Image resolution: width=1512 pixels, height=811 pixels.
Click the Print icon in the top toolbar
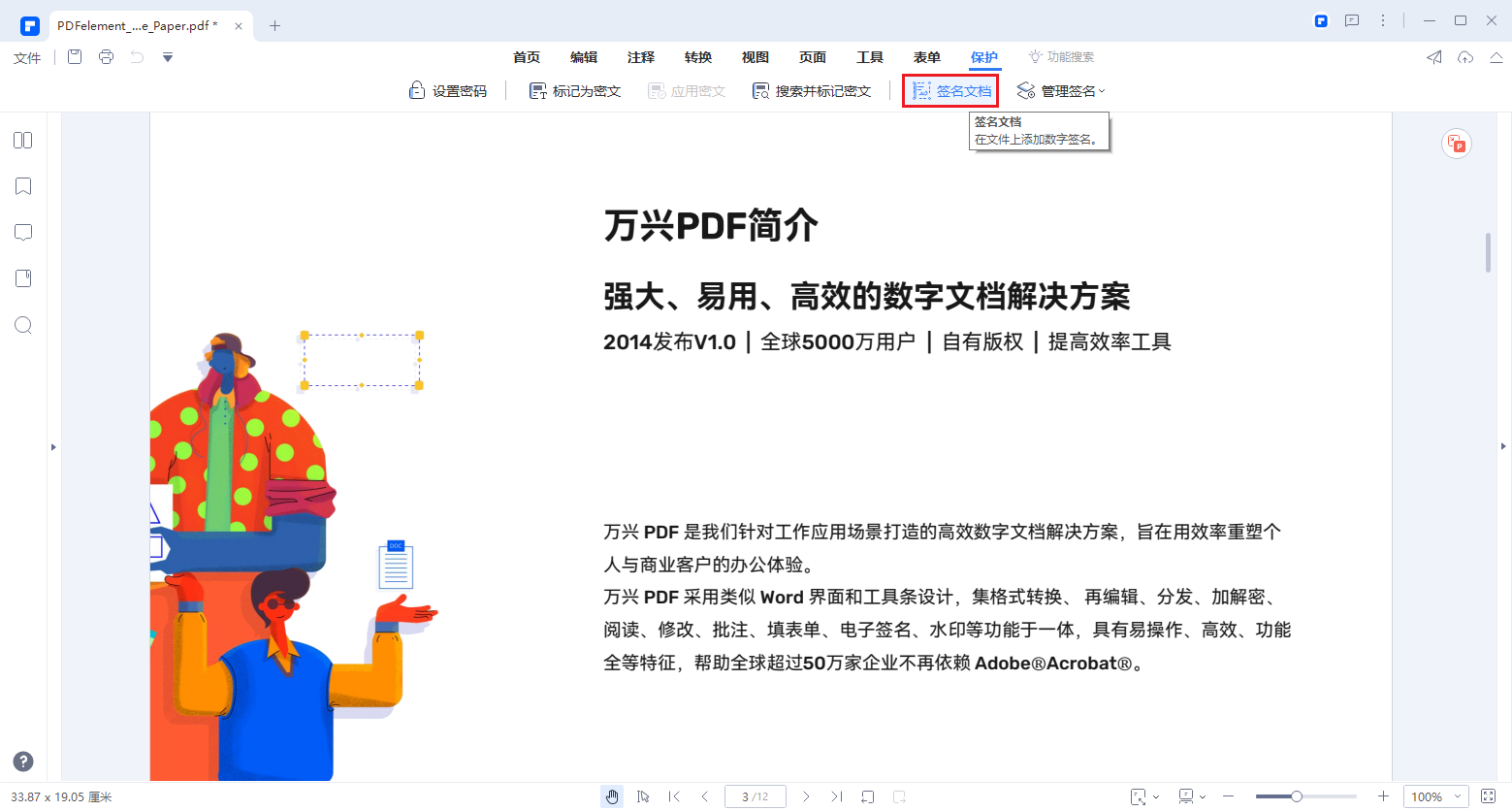pos(106,57)
